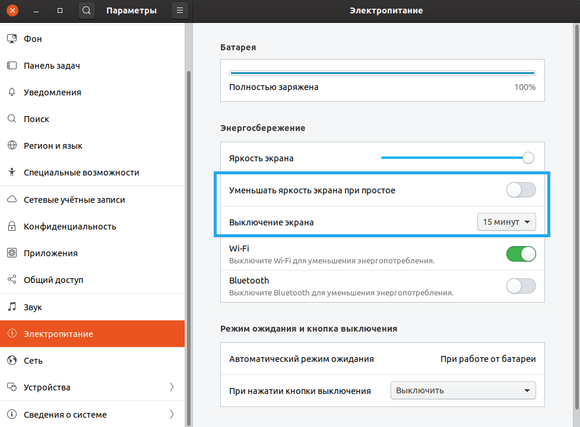Image resolution: width=580 pixels, height=427 pixels.
Task: Open the hamburger menu in the header
Action: (x=180, y=11)
